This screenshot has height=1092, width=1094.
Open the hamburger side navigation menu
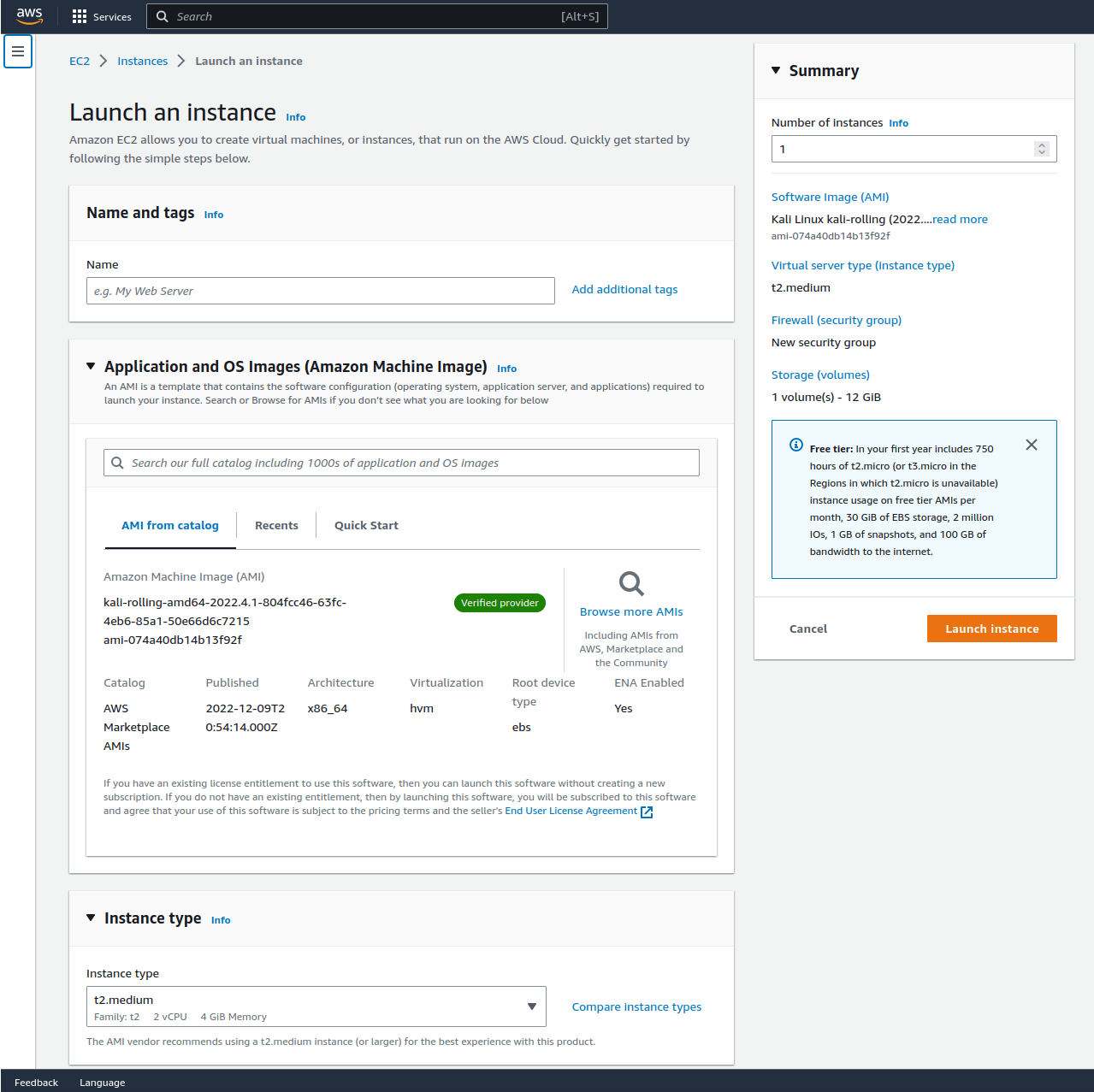[x=18, y=51]
